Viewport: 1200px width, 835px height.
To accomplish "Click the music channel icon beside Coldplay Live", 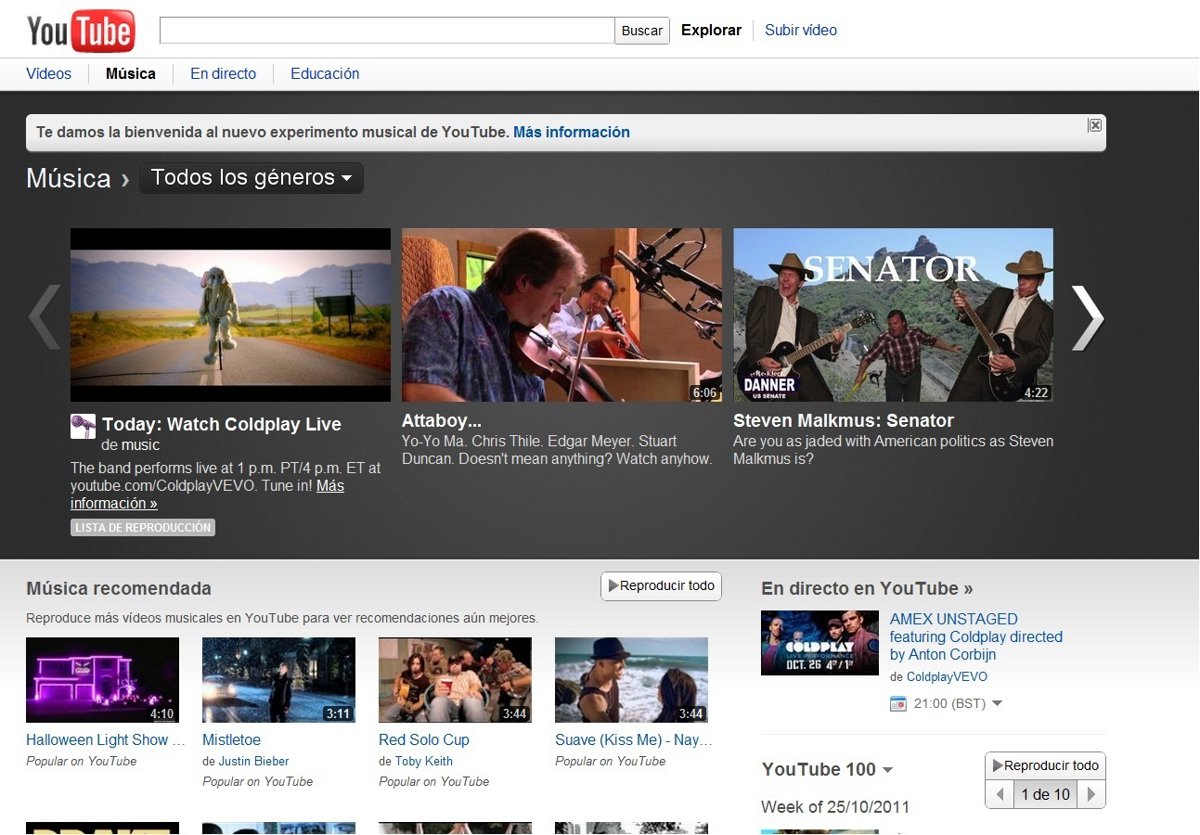I will (83, 426).
